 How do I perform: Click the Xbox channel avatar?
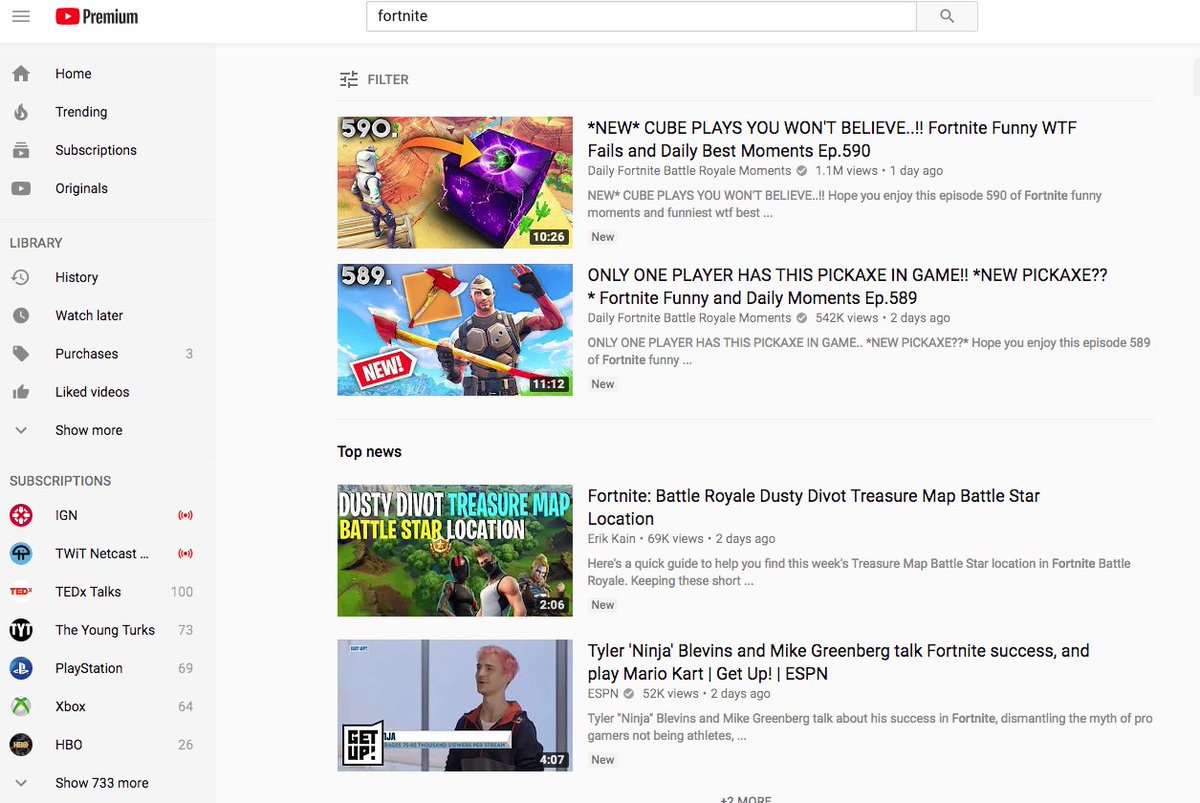[21, 706]
